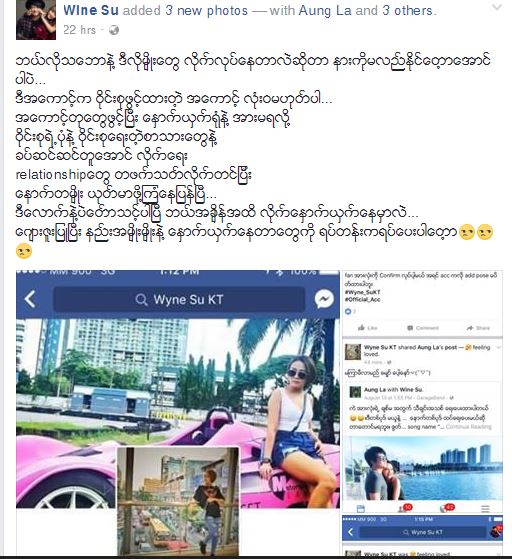Expand the post options chevron at top right
This screenshot has width=512, height=559.
tap(497, 7)
